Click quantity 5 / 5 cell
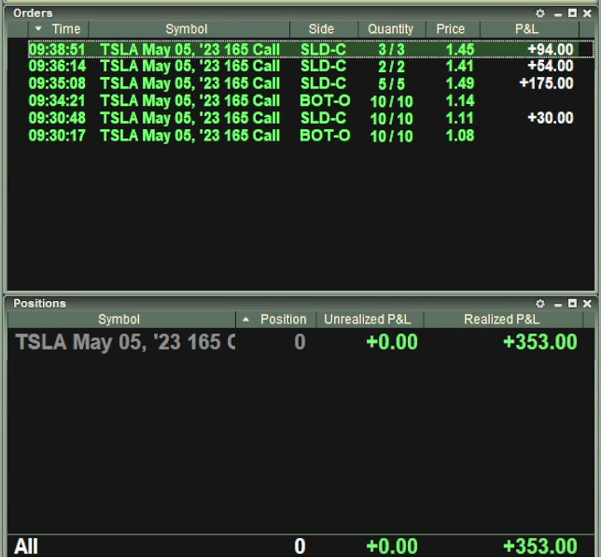Screen dimensions: 601x557 coord(391,84)
